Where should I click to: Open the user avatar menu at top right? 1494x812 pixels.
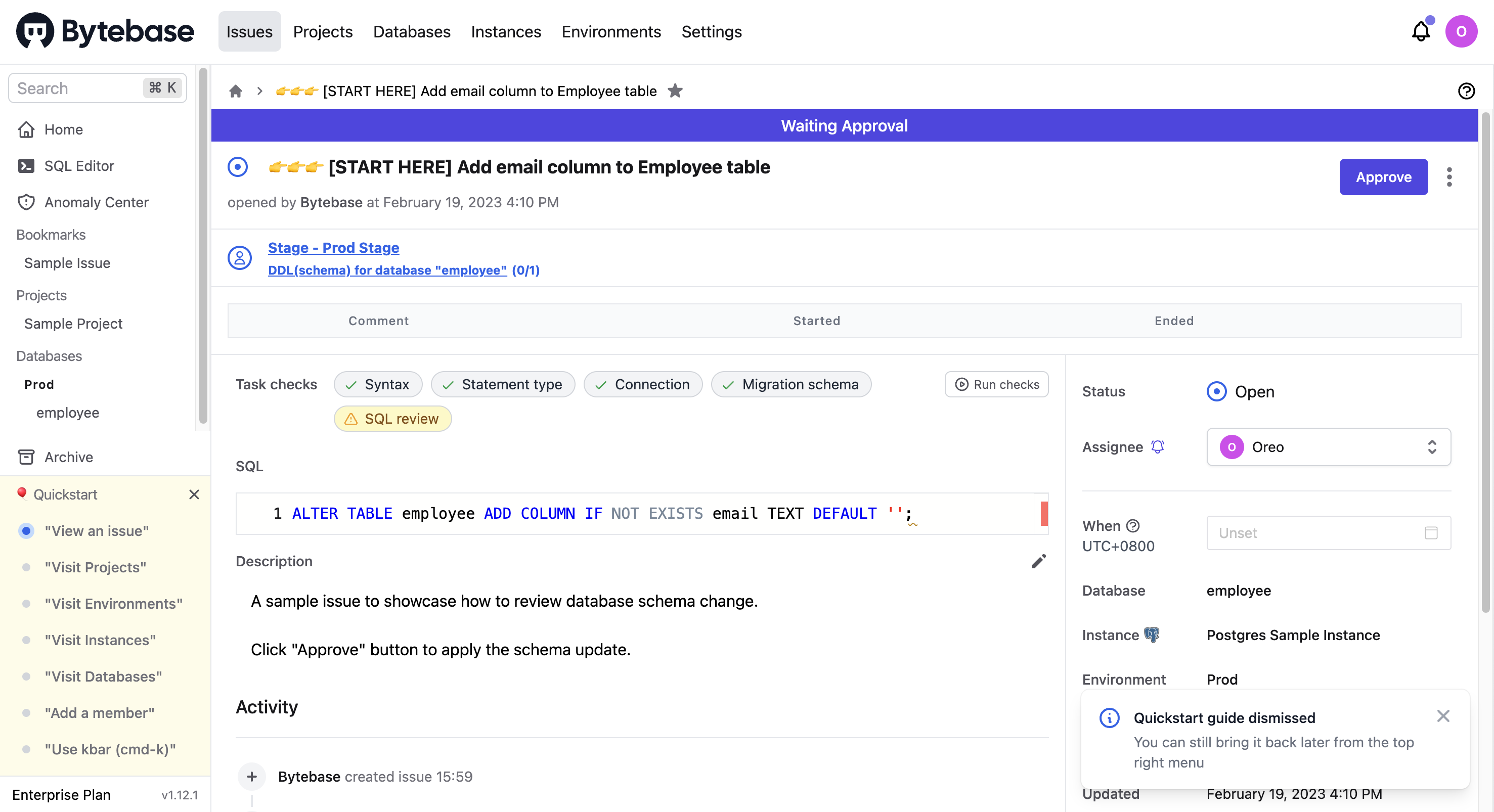[1461, 31]
